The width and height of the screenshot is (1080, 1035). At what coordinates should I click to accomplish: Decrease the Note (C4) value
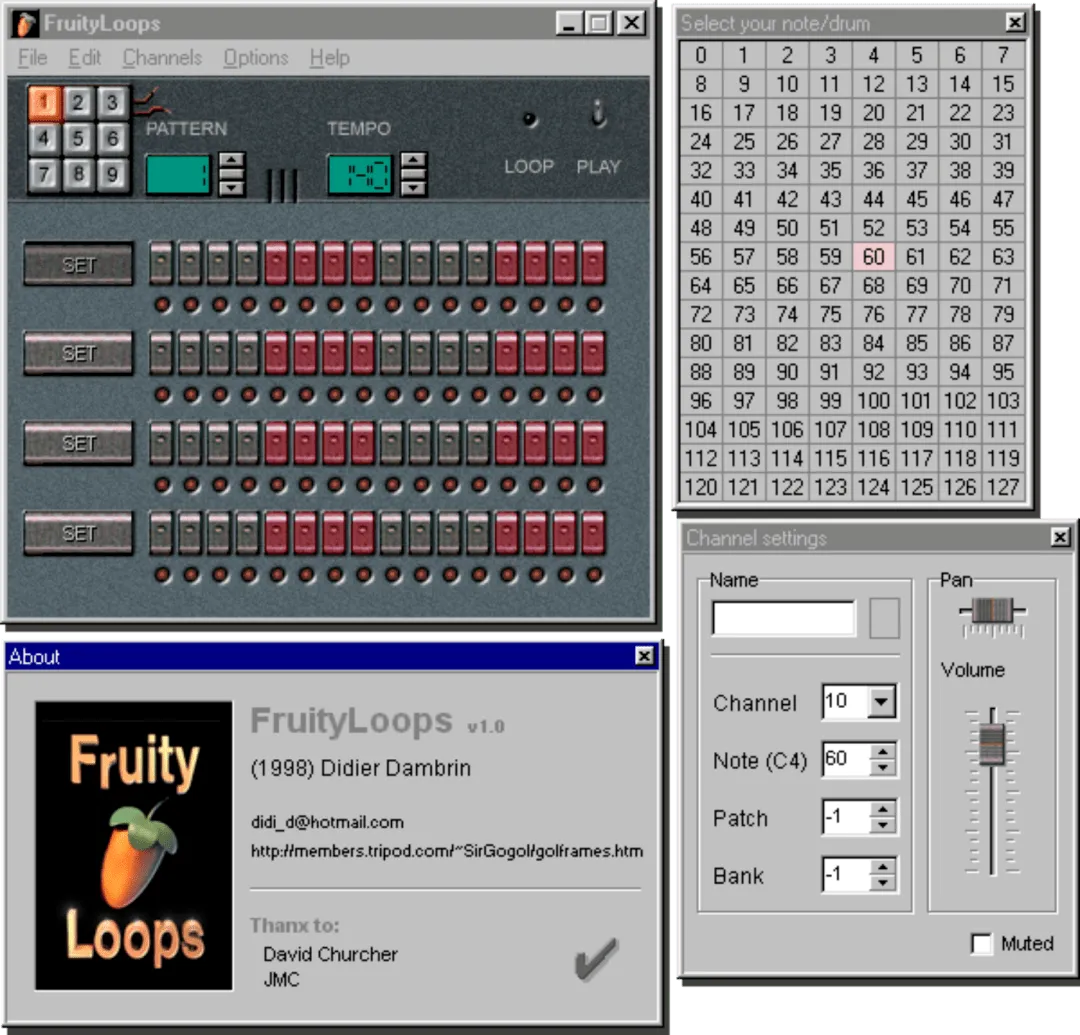[882, 768]
